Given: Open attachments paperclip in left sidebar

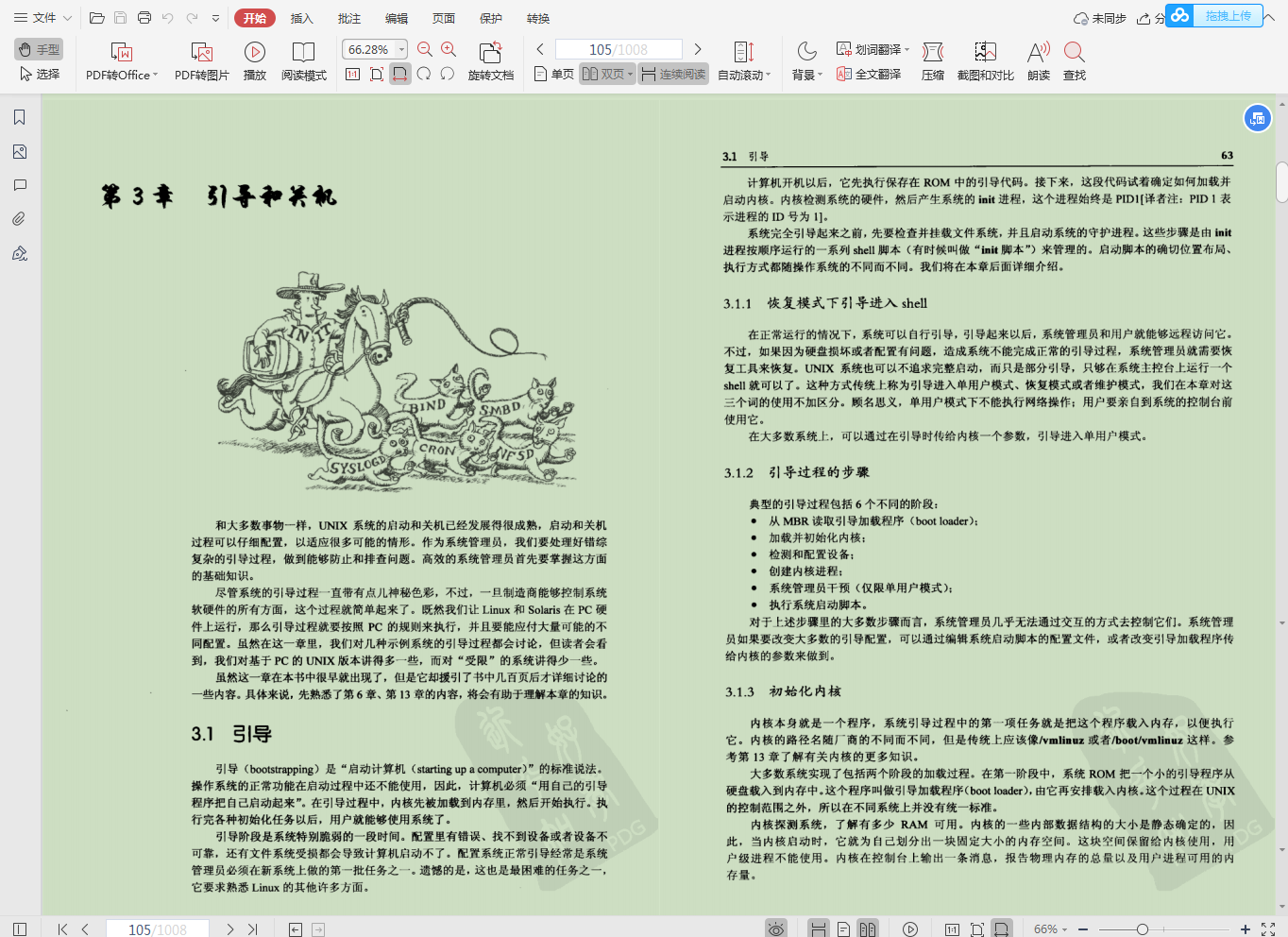Looking at the screenshot, I should point(20,219).
